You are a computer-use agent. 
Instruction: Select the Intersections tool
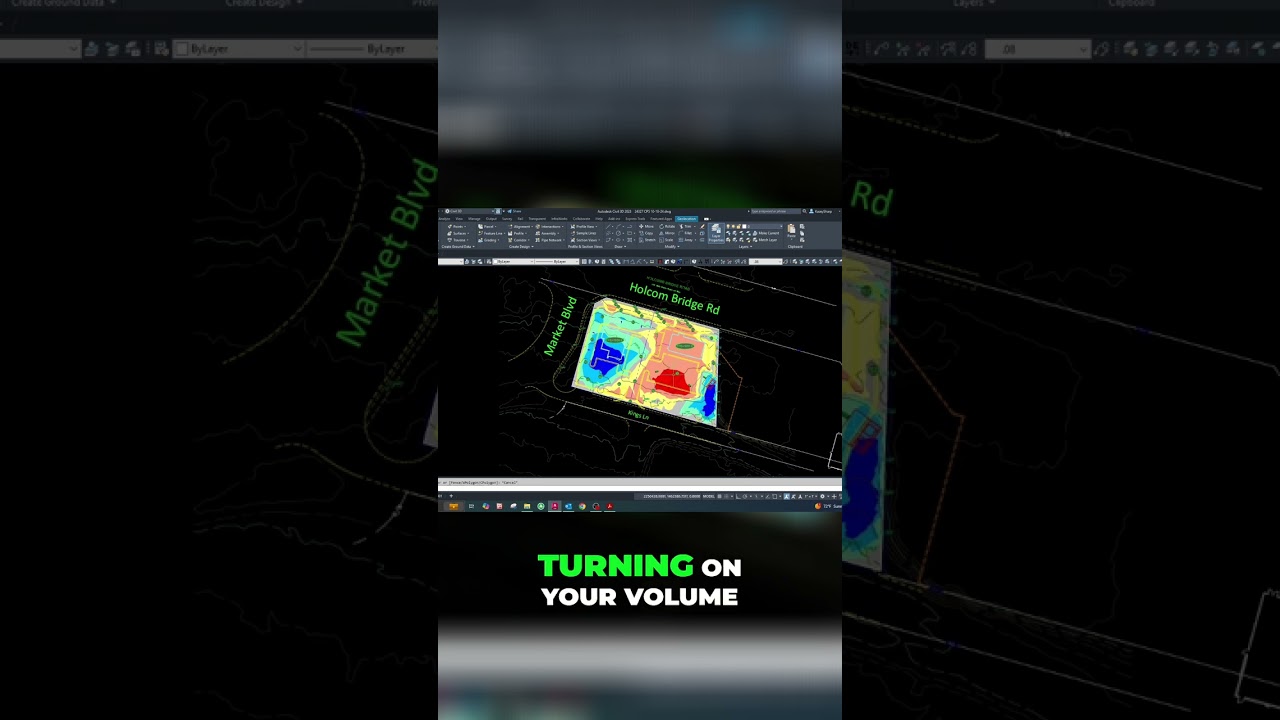[549, 226]
